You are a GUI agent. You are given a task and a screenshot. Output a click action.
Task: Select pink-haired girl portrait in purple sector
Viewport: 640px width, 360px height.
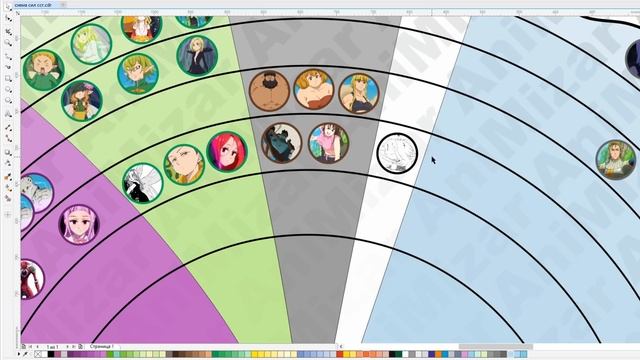coord(79,224)
